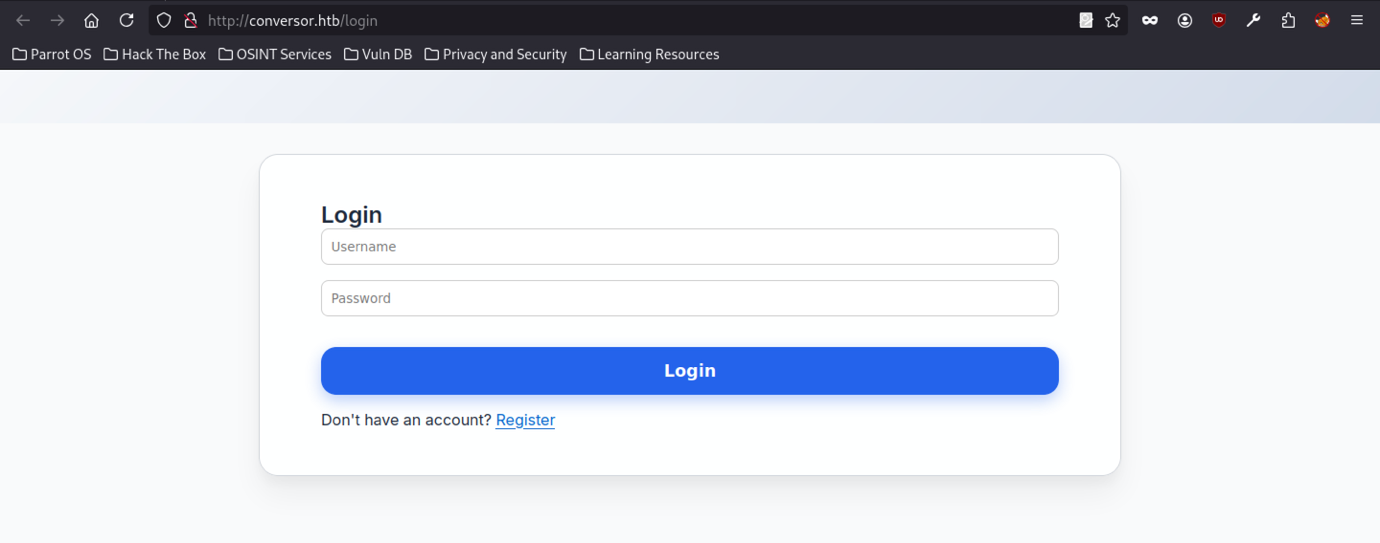Toggle the FoxyProxy fox extension icon
The height and width of the screenshot is (543, 1380).
click(1322, 20)
